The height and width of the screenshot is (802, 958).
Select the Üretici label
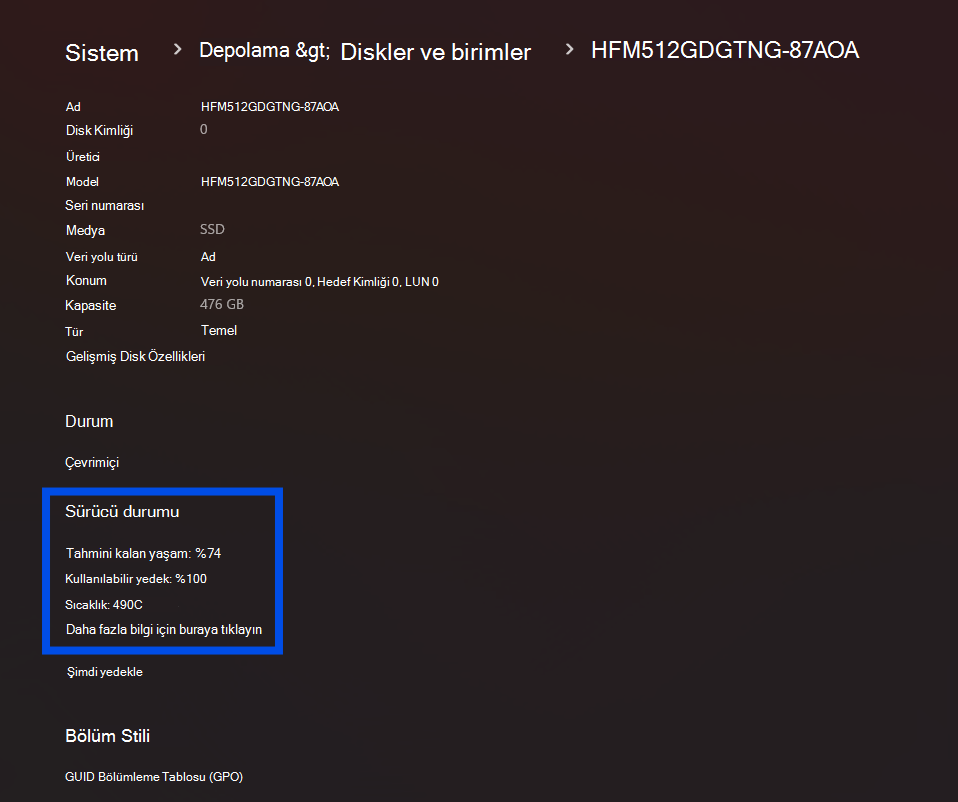[x=82, y=157]
